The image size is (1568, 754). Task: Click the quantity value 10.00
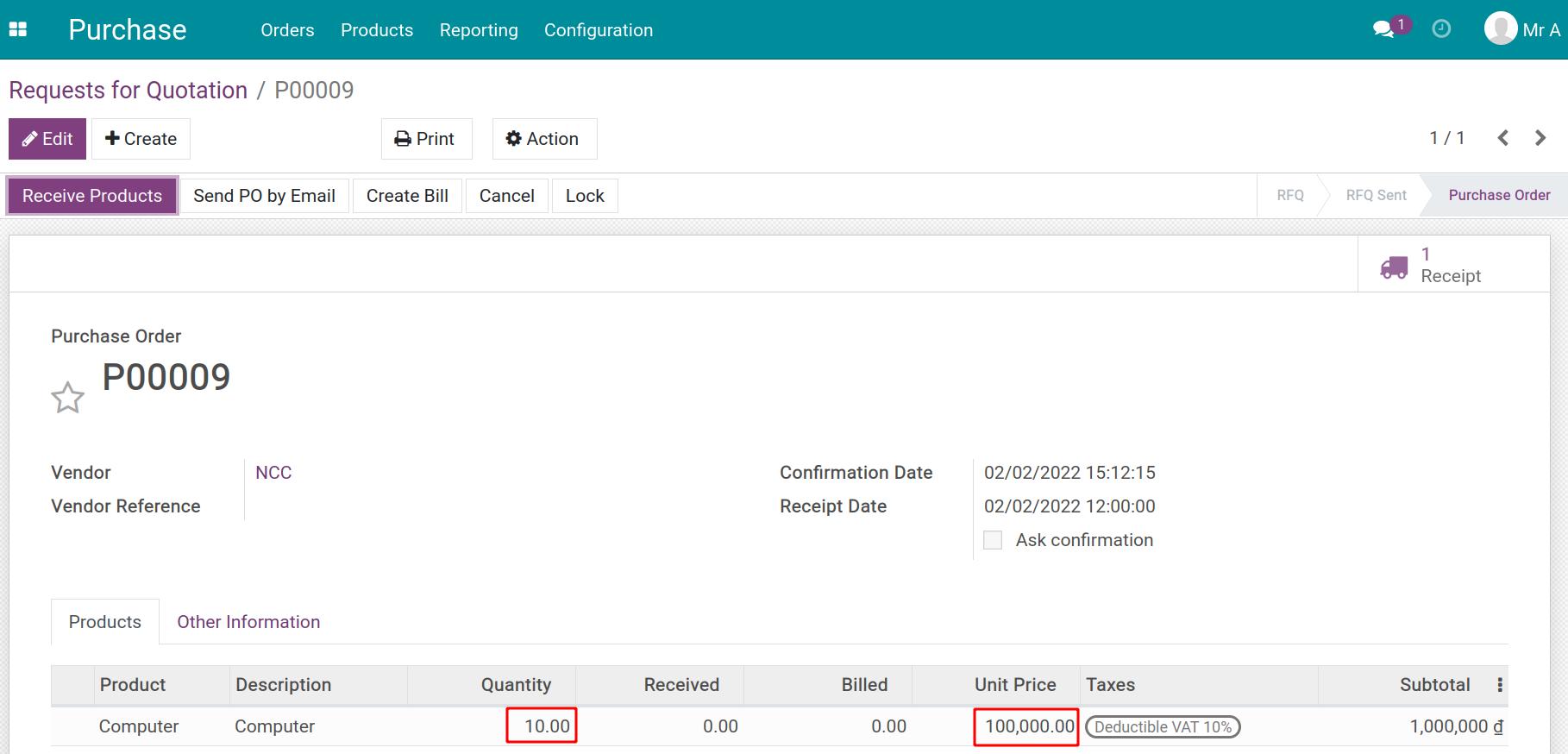pos(547,726)
